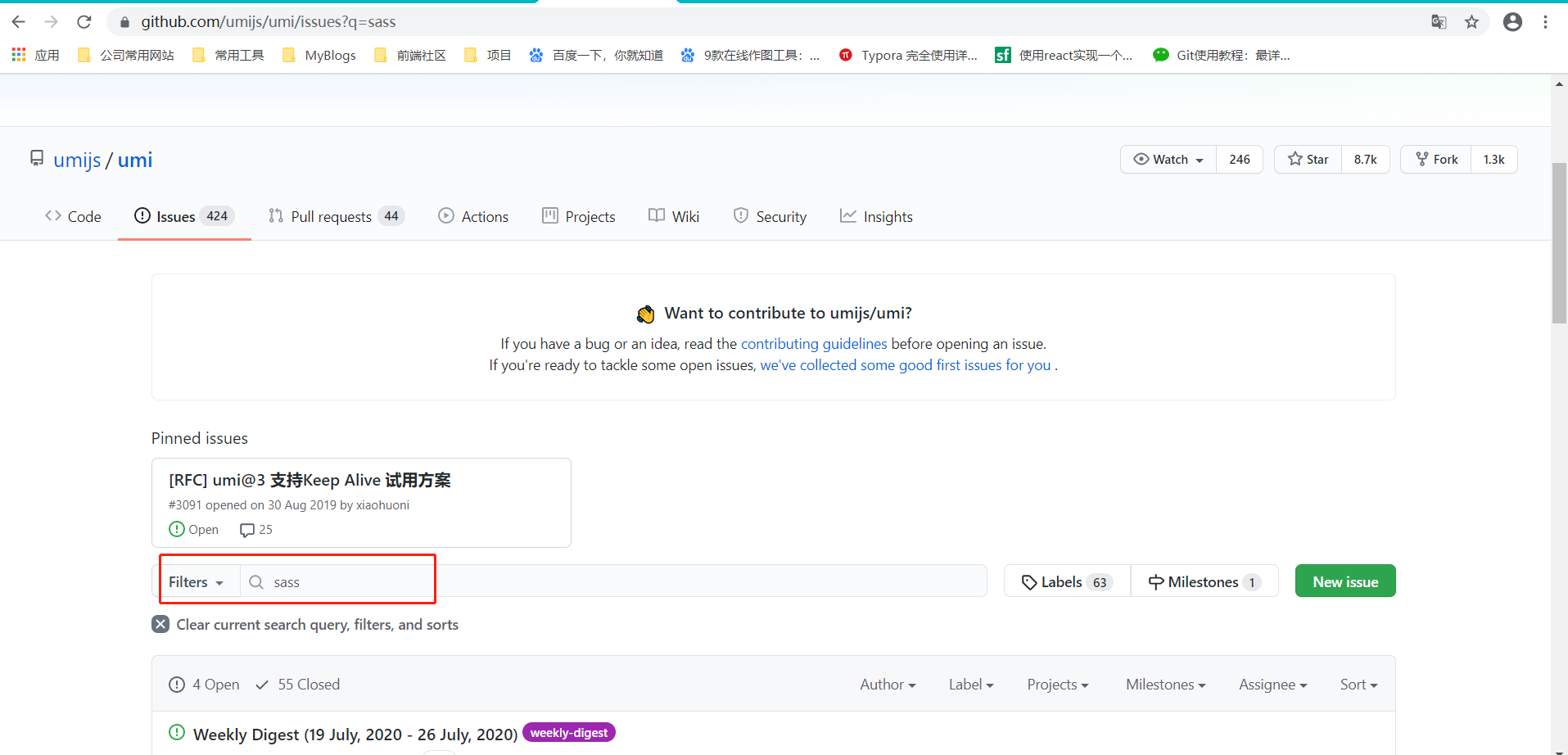Click the 246 watchers count
1568x755 pixels.
click(1240, 160)
